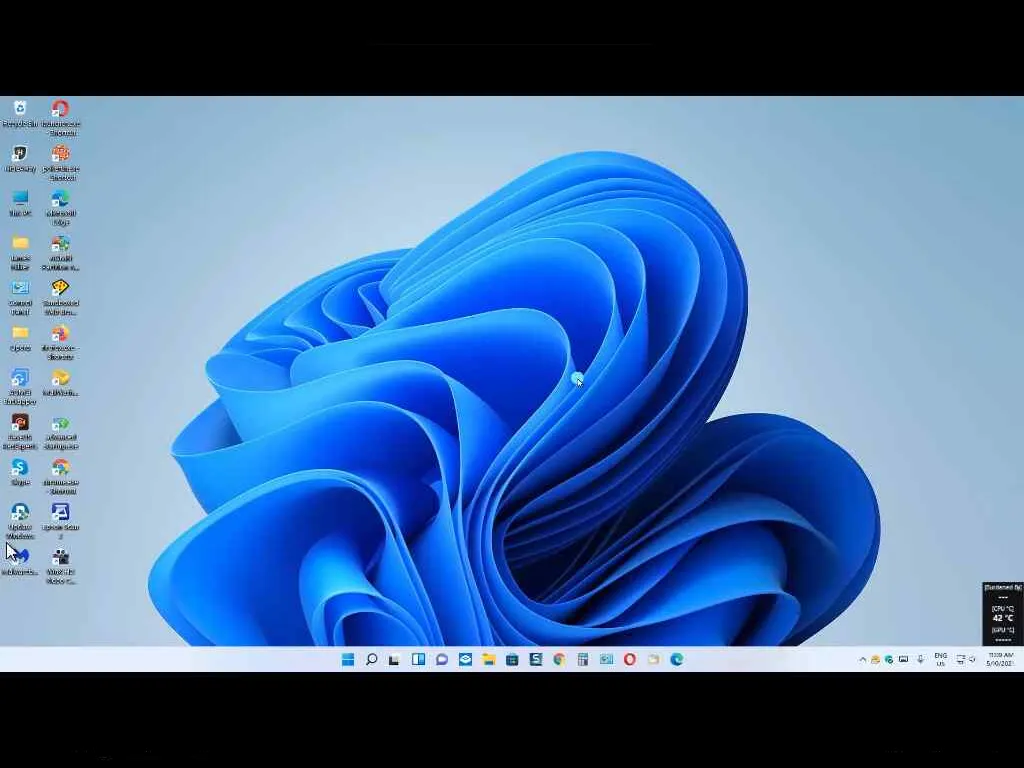Select the Control Panel desktop icon
Image resolution: width=1024 pixels, height=768 pixels.
pyautogui.click(x=20, y=297)
